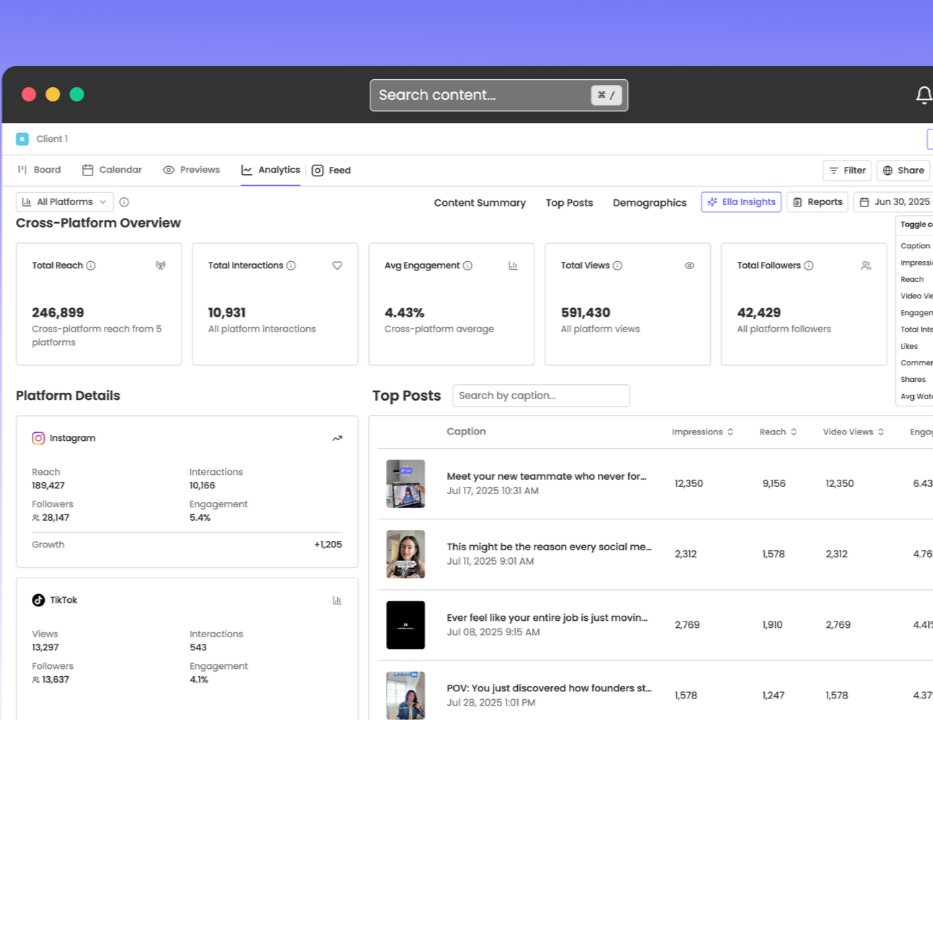Toggle the Likes column option
933x933 pixels.
point(909,346)
